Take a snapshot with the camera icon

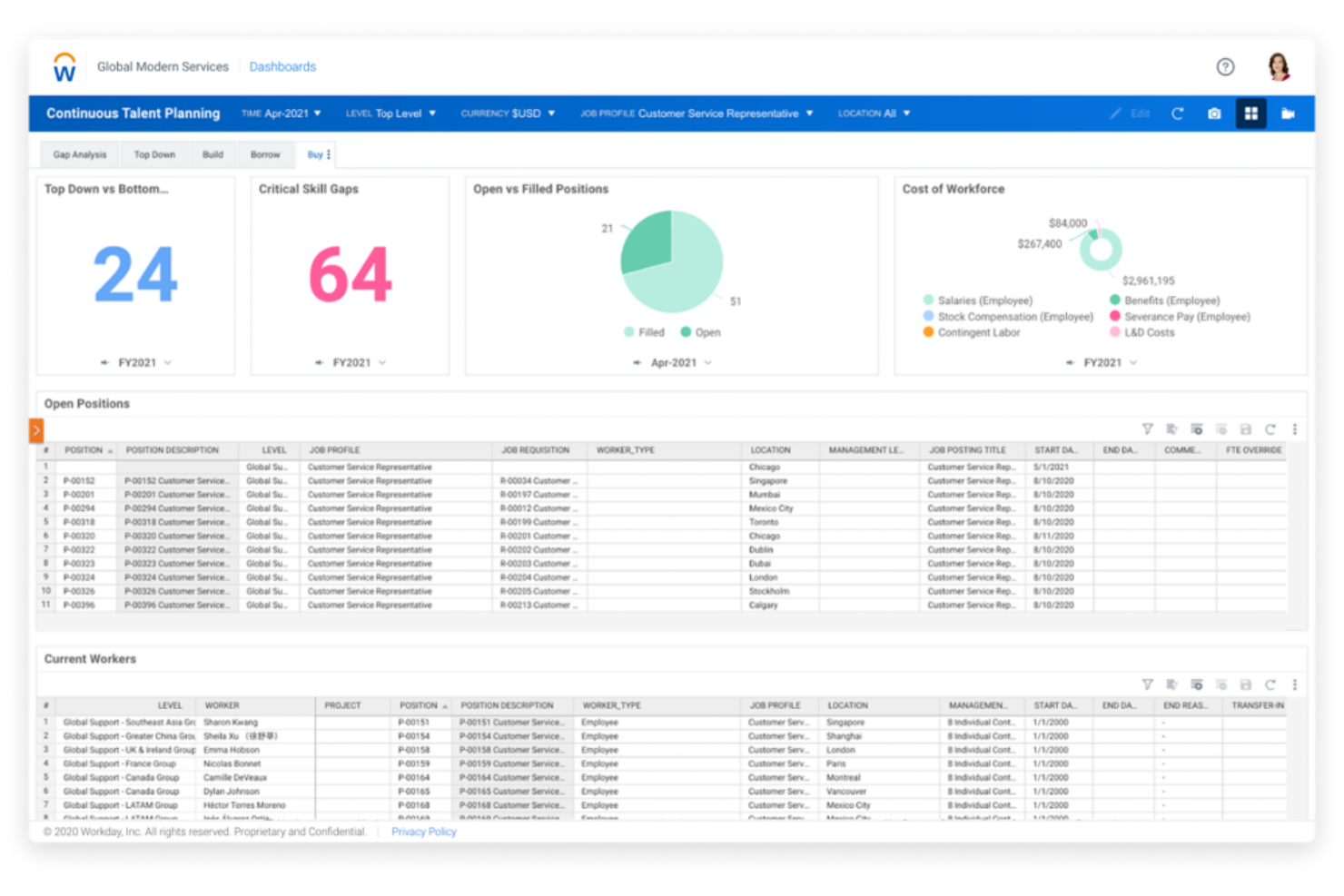(x=1214, y=113)
